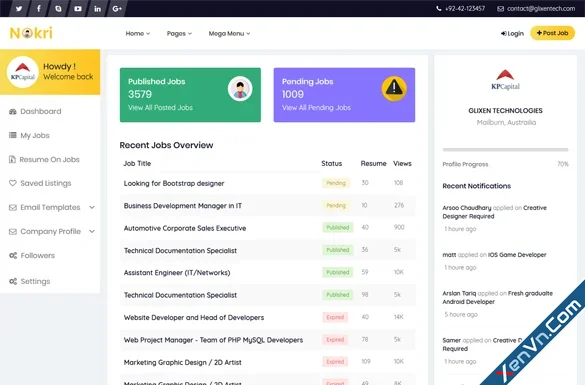The width and height of the screenshot is (585, 385).
Task: Click View All Posted Jobs link
Action: [x=160, y=108]
